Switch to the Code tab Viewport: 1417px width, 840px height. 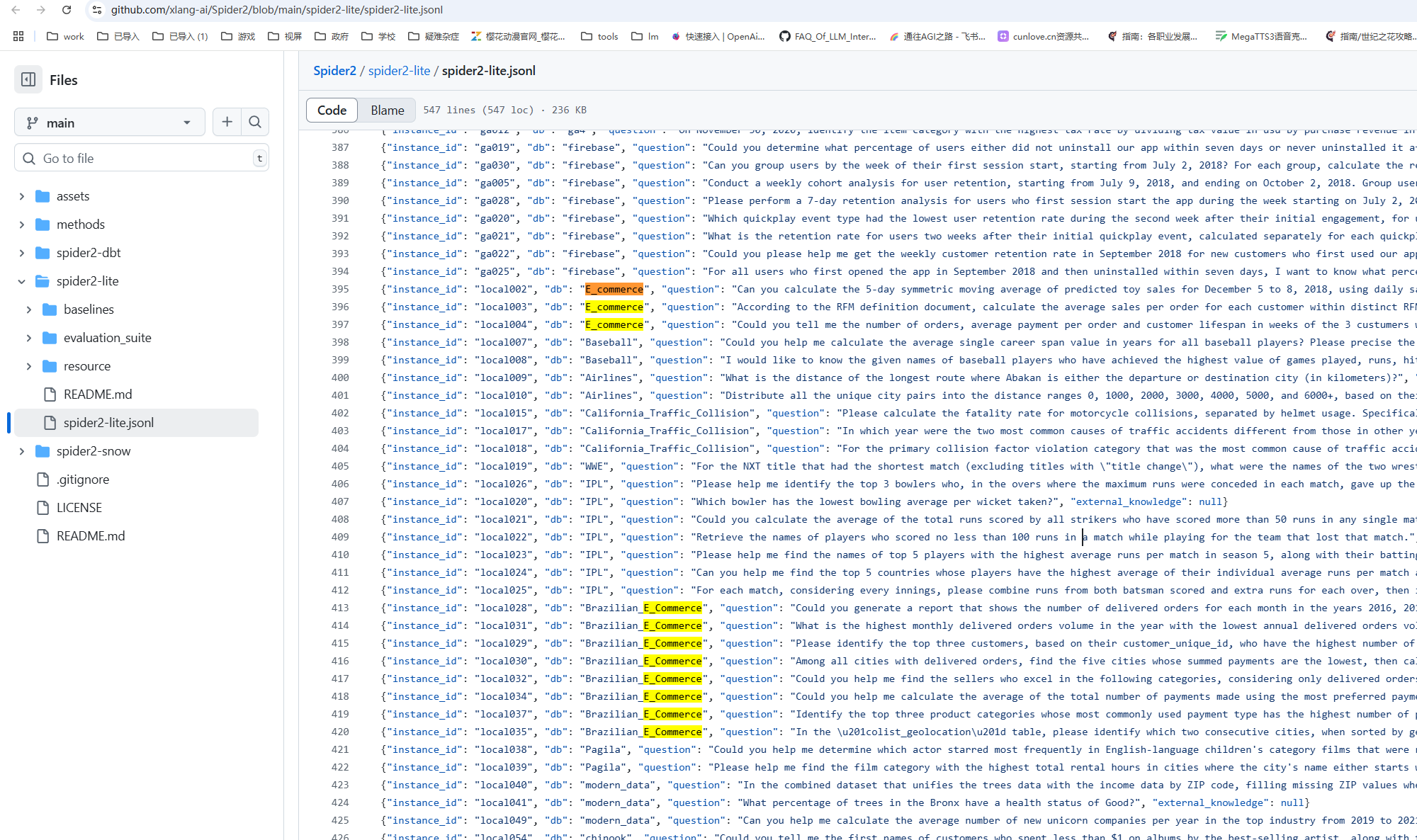[332, 110]
